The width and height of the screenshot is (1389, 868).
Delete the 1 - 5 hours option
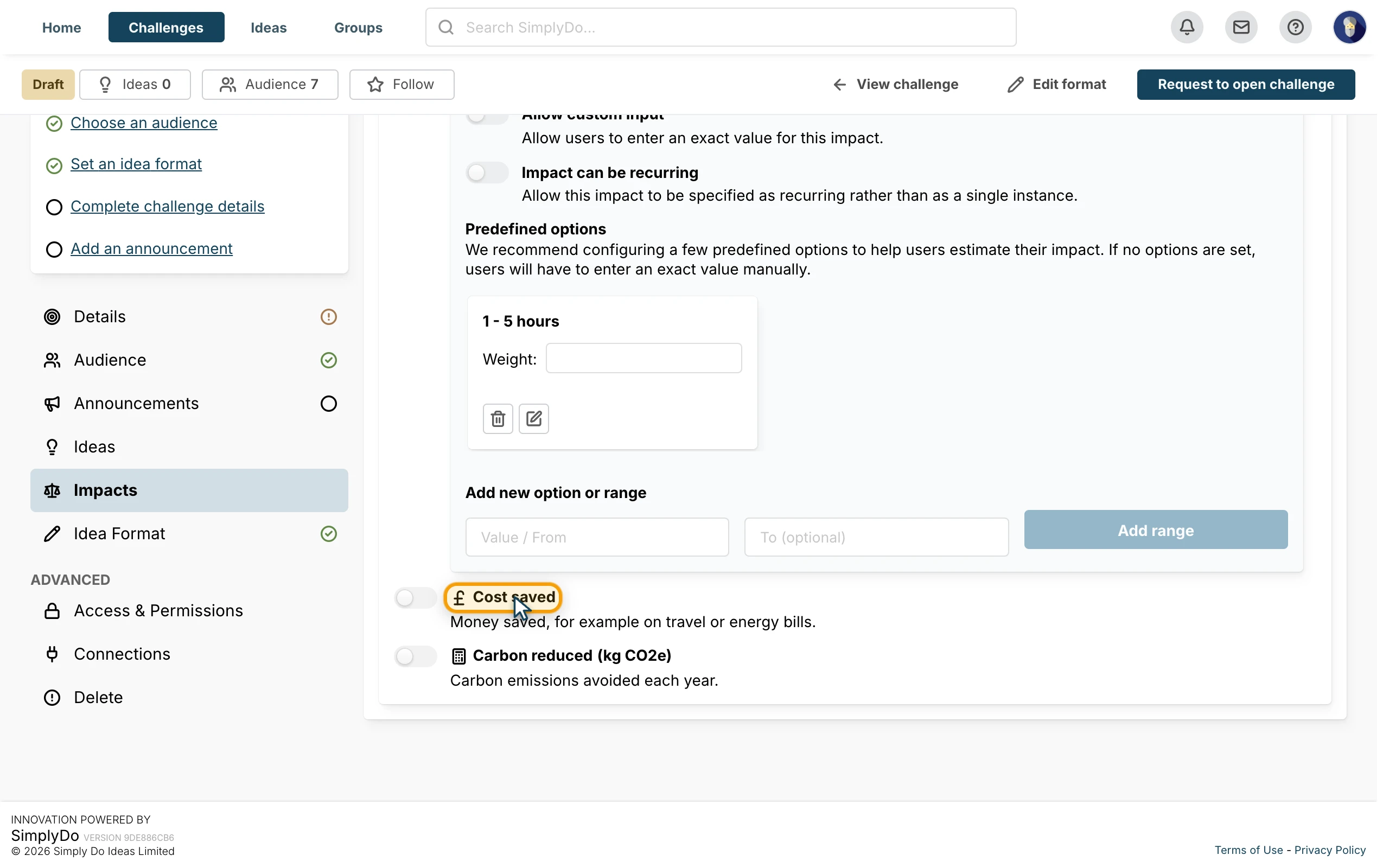(x=498, y=418)
